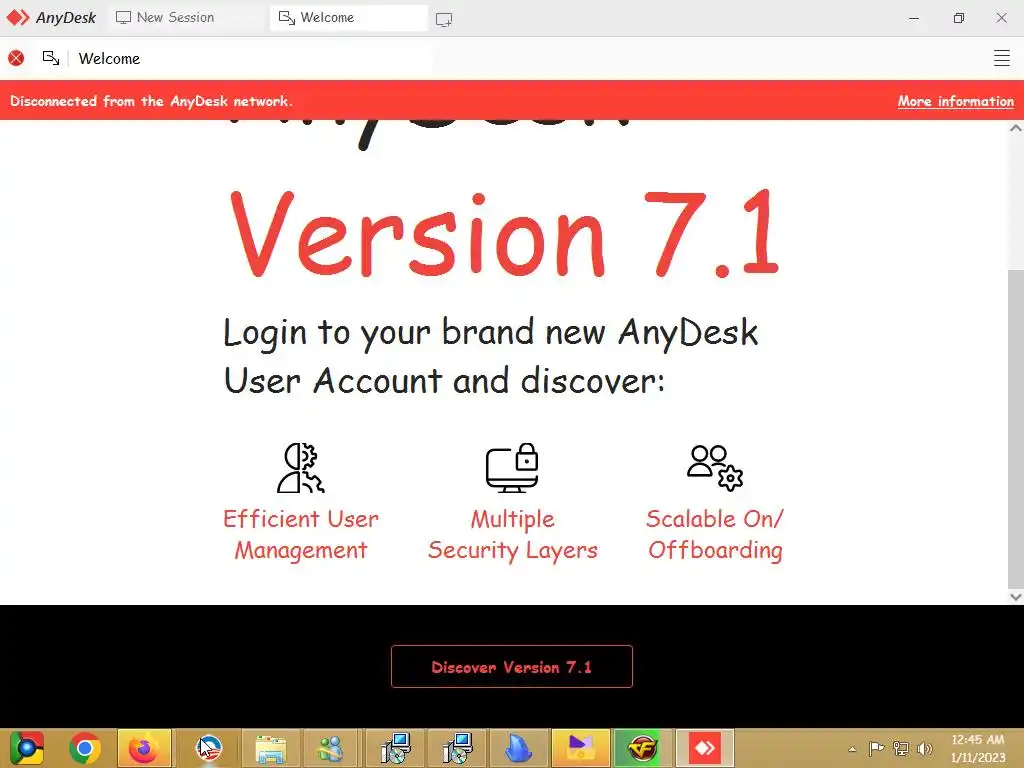Image resolution: width=1024 pixels, height=768 pixels.
Task: Click the Efficient User Management icon
Action: (x=300, y=468)
